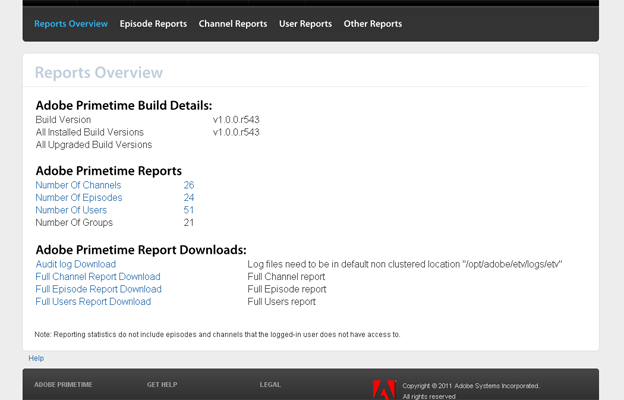Viewport: 624px width, 400px height.
Task: Click the Number Of Groups label
Action: 74,222
